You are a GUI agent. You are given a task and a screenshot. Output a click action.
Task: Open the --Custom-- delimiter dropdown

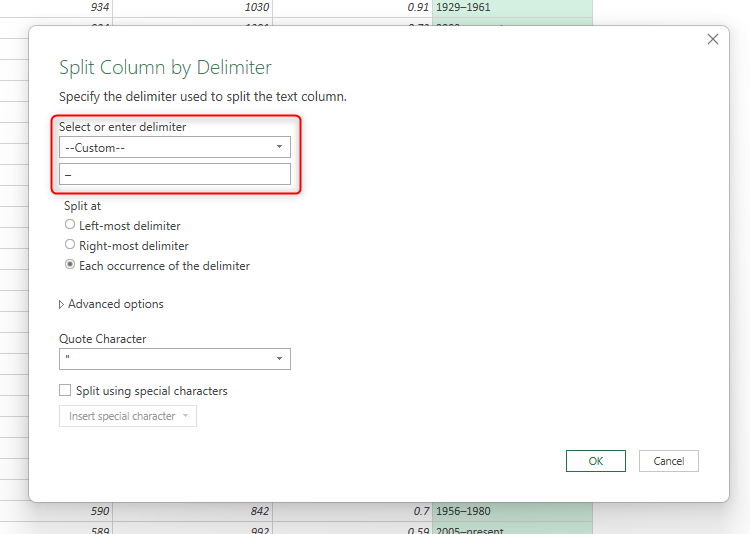pyautogui.click(x=174, y=147)
